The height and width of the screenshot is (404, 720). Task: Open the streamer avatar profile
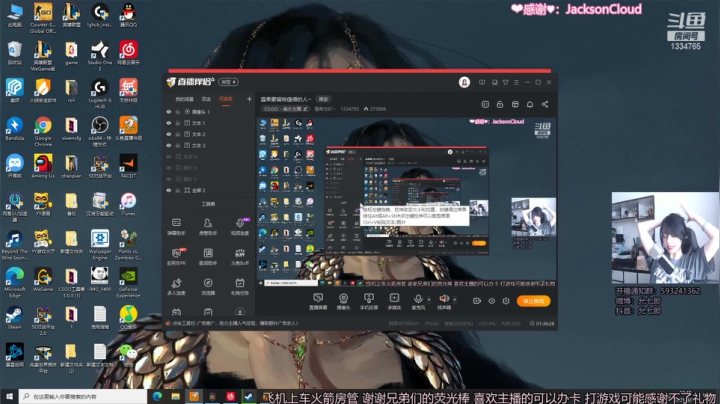[x=464, y=82]
